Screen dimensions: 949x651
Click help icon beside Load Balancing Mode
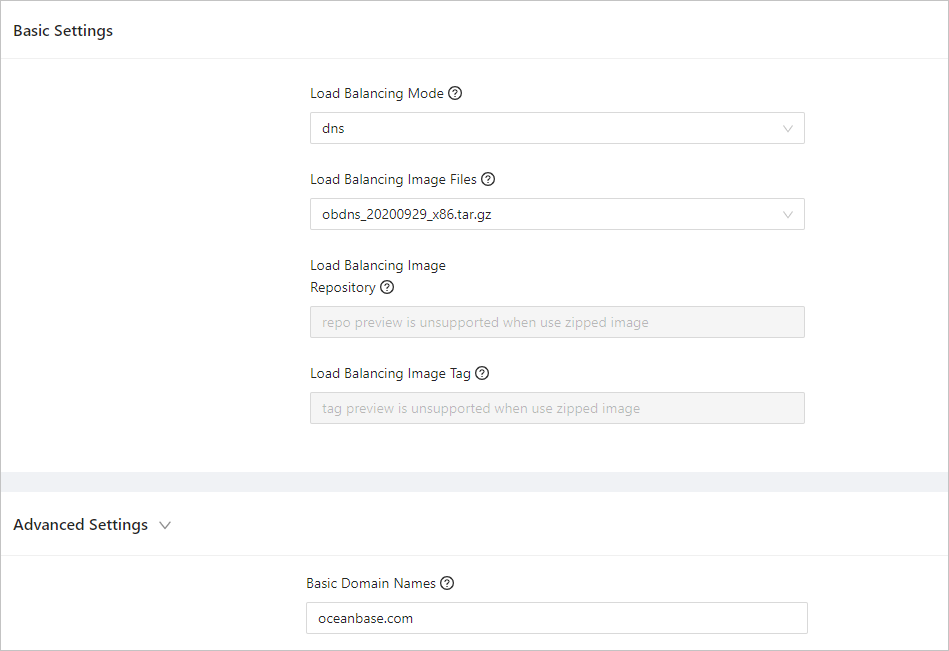[x=455, y=94]
